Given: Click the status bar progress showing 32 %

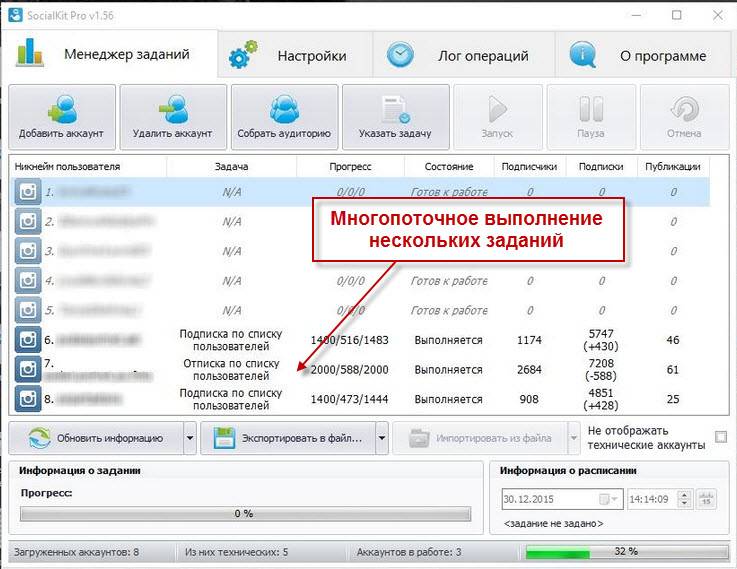Looking at the screenshot, I should tap(627, 552).
